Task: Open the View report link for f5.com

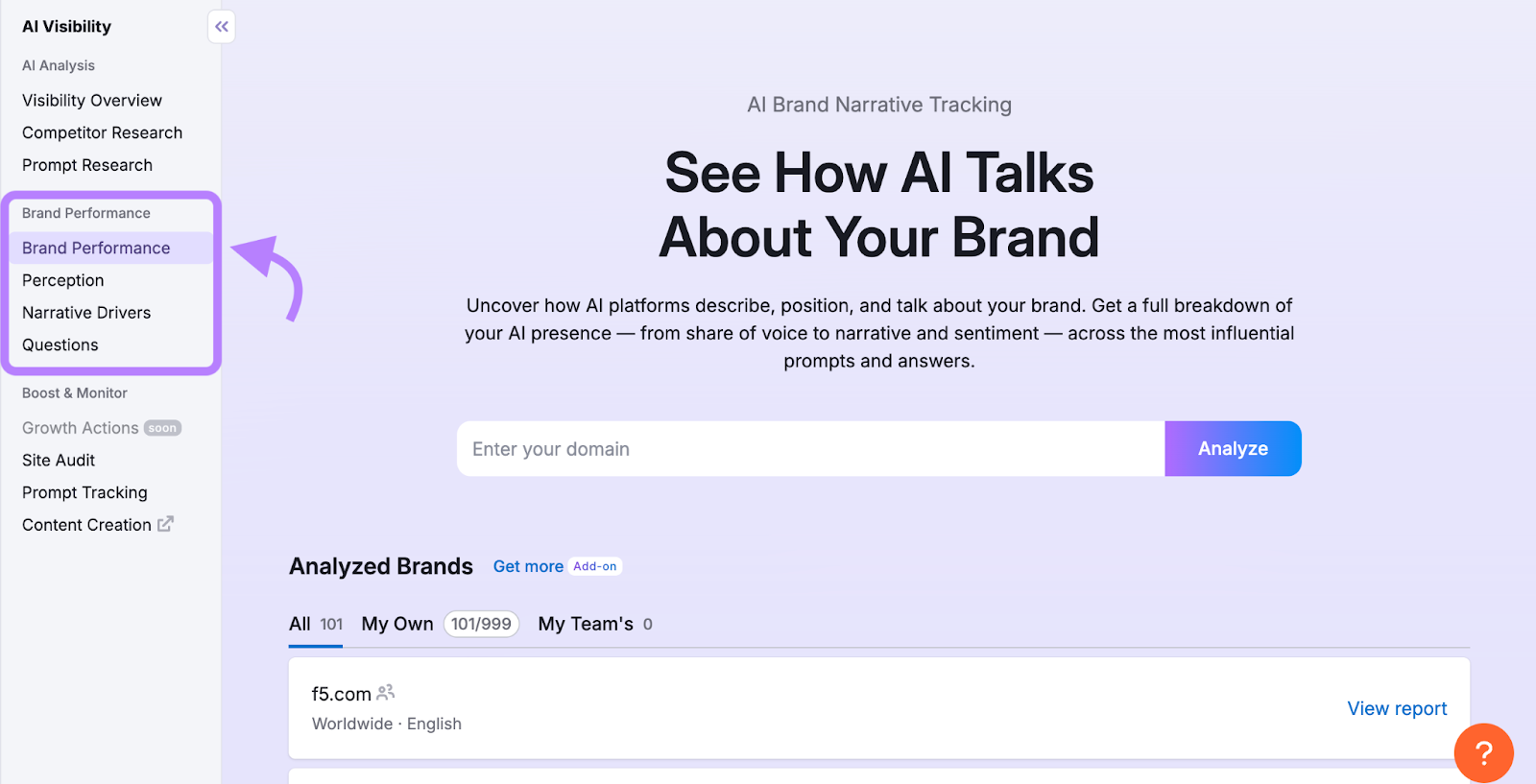Action: coord(1397,708)
